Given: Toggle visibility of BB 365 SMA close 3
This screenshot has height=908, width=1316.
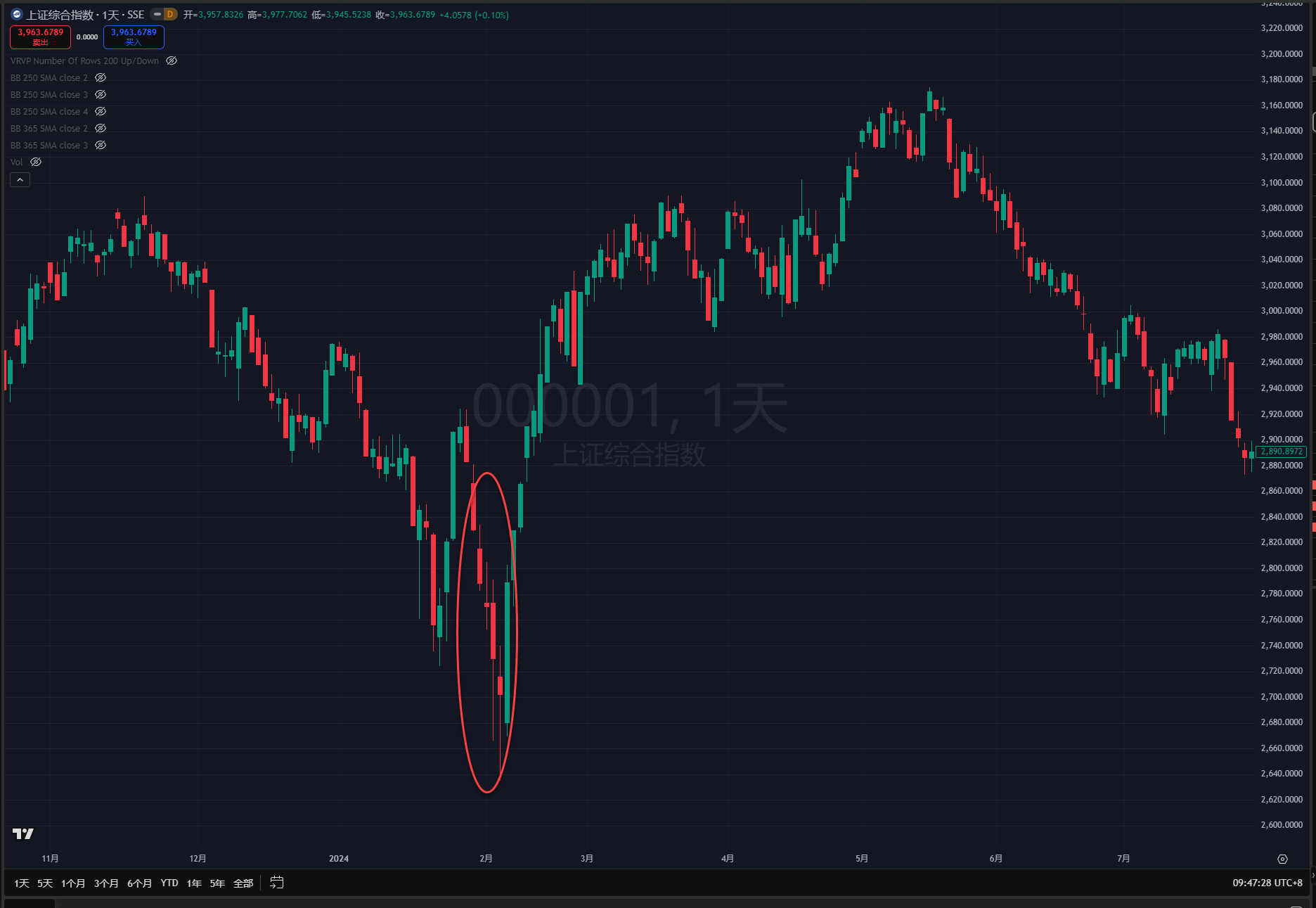Looking at the screenshot, I should coord(101,146).
